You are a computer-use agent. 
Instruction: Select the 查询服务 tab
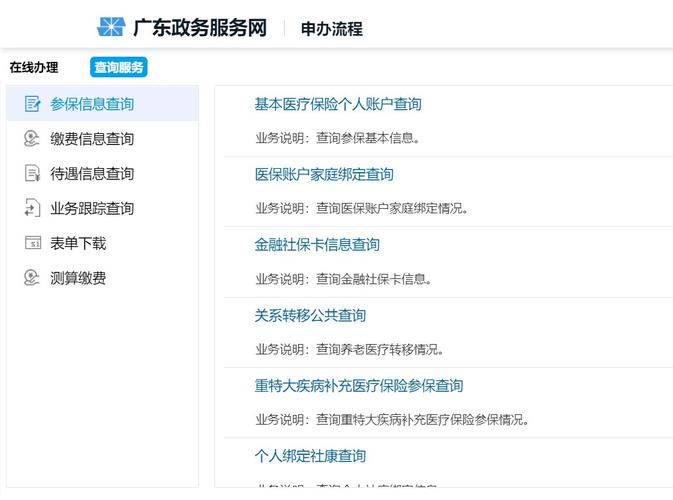click(118, 67)
